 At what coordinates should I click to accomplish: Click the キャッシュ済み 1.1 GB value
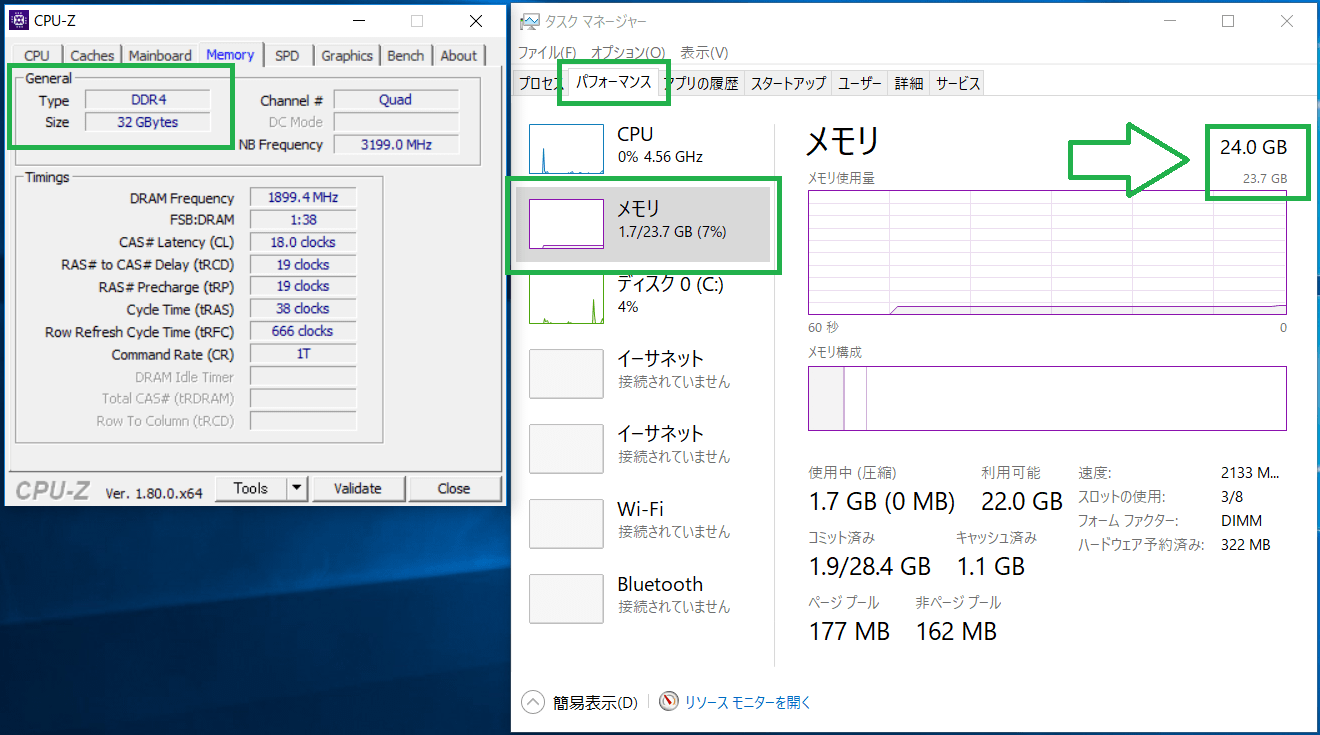pos(991,567)
